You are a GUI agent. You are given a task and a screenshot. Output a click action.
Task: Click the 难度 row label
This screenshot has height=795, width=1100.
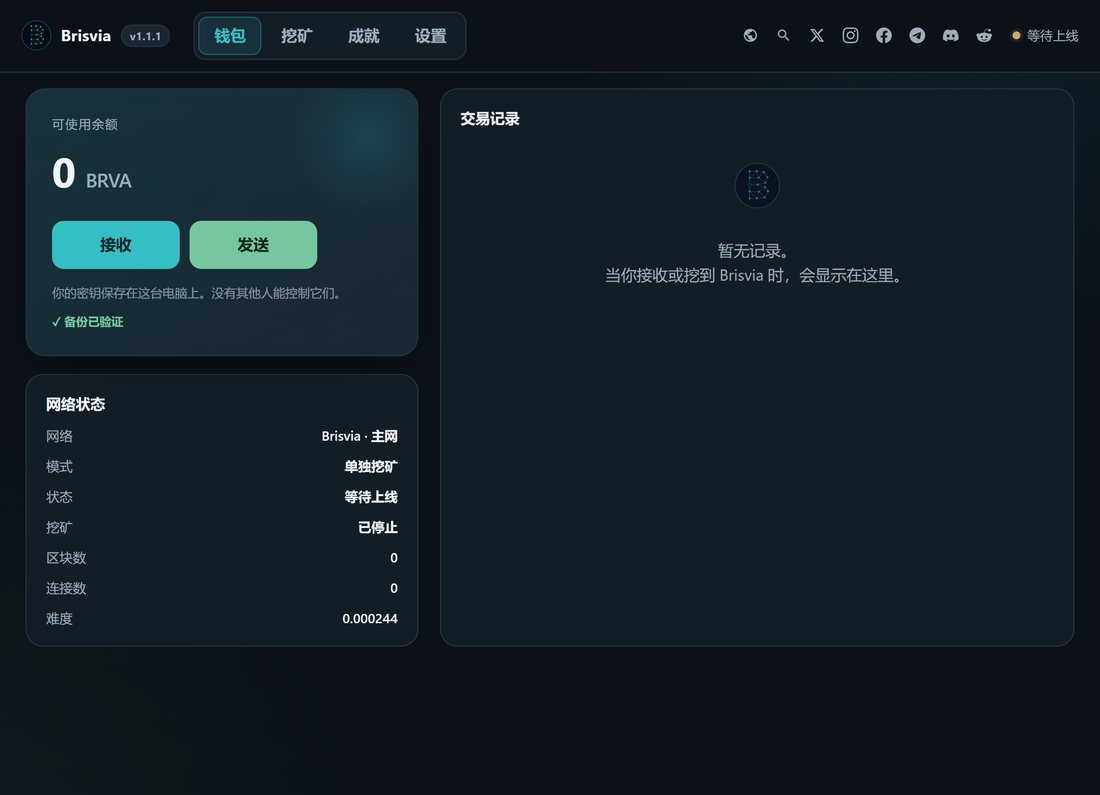pyautogui.click(x=59, y=619)
